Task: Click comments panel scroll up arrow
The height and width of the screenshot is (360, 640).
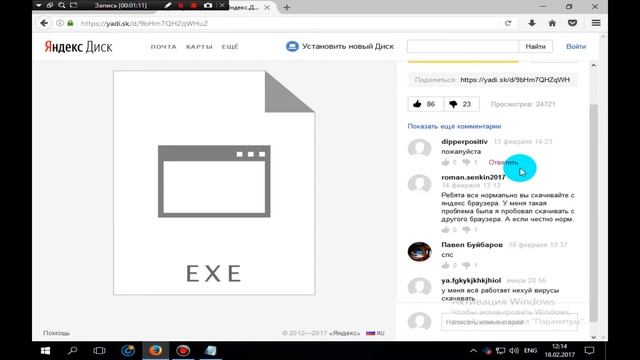Action: pos(593,65)
